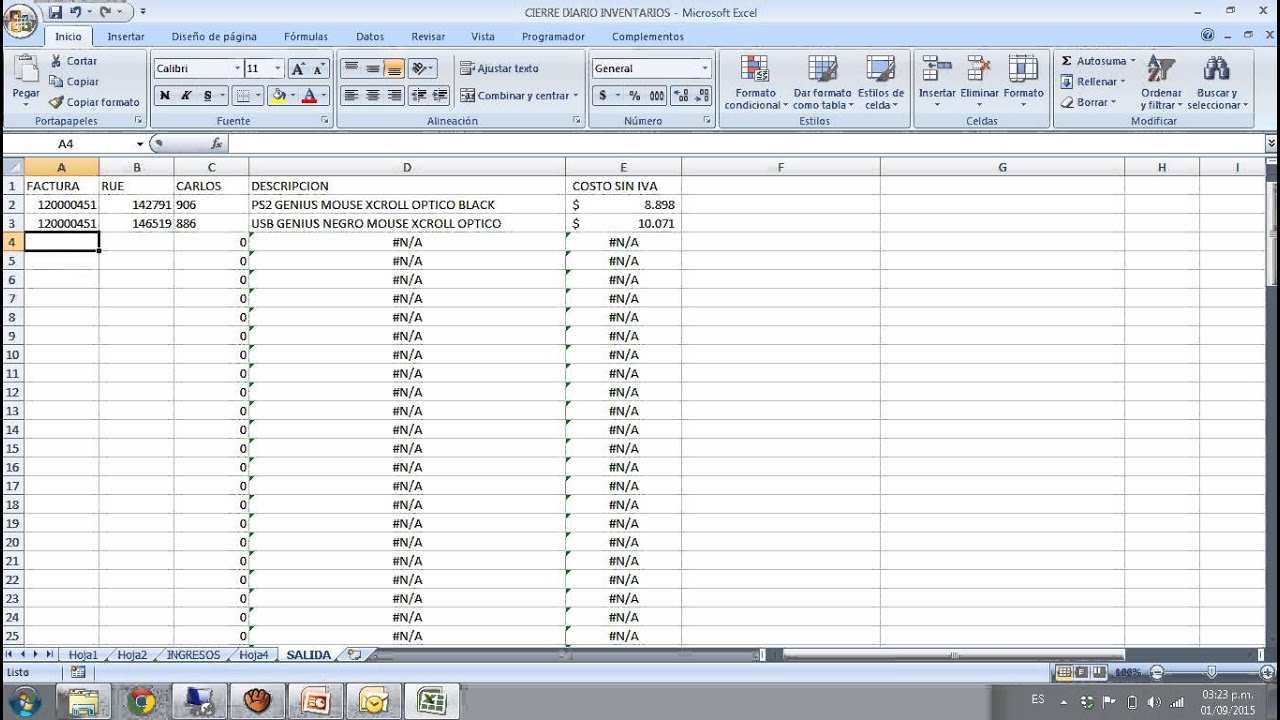The image size is (1280, 720).
Task: Open the Formato cells button in Celdas
Action: [1023, 82]
